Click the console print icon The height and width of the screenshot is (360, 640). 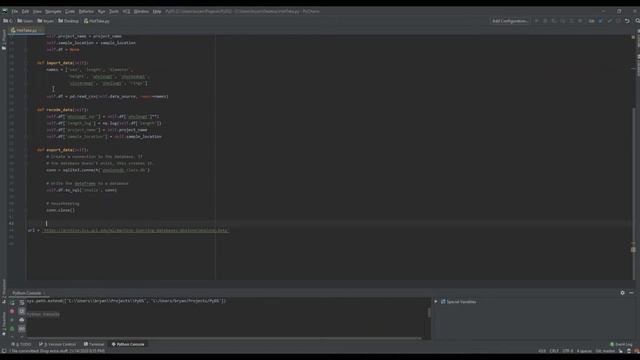[22, 320]
